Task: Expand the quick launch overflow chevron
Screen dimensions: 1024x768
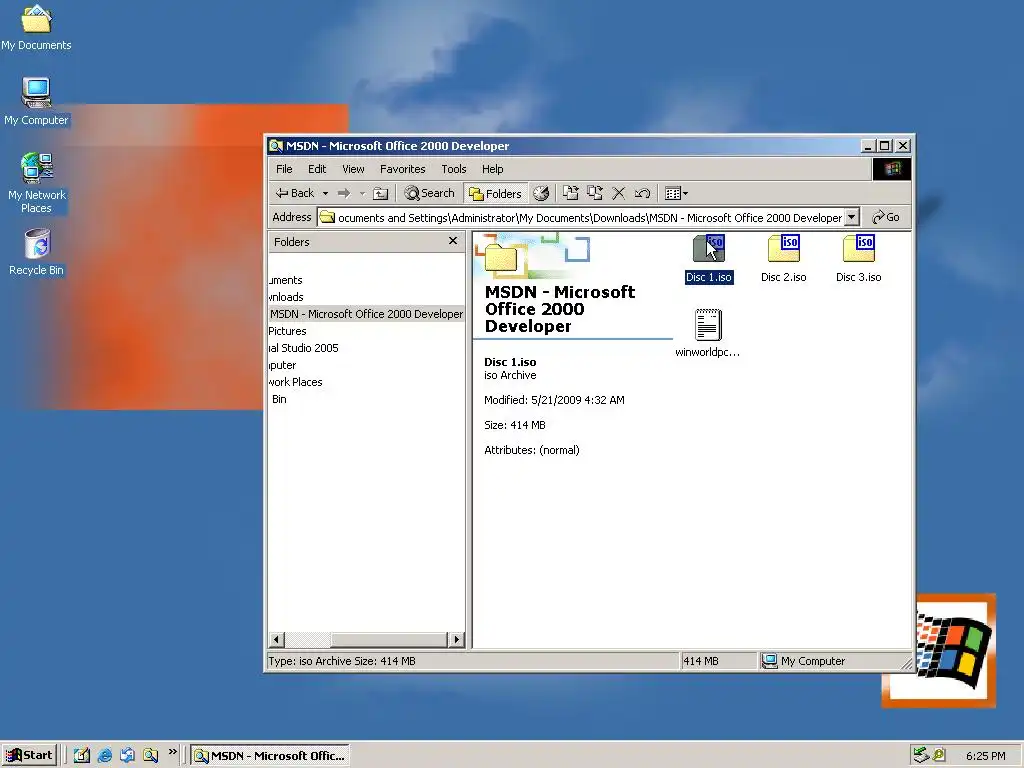Action: [x=172, y=752]
